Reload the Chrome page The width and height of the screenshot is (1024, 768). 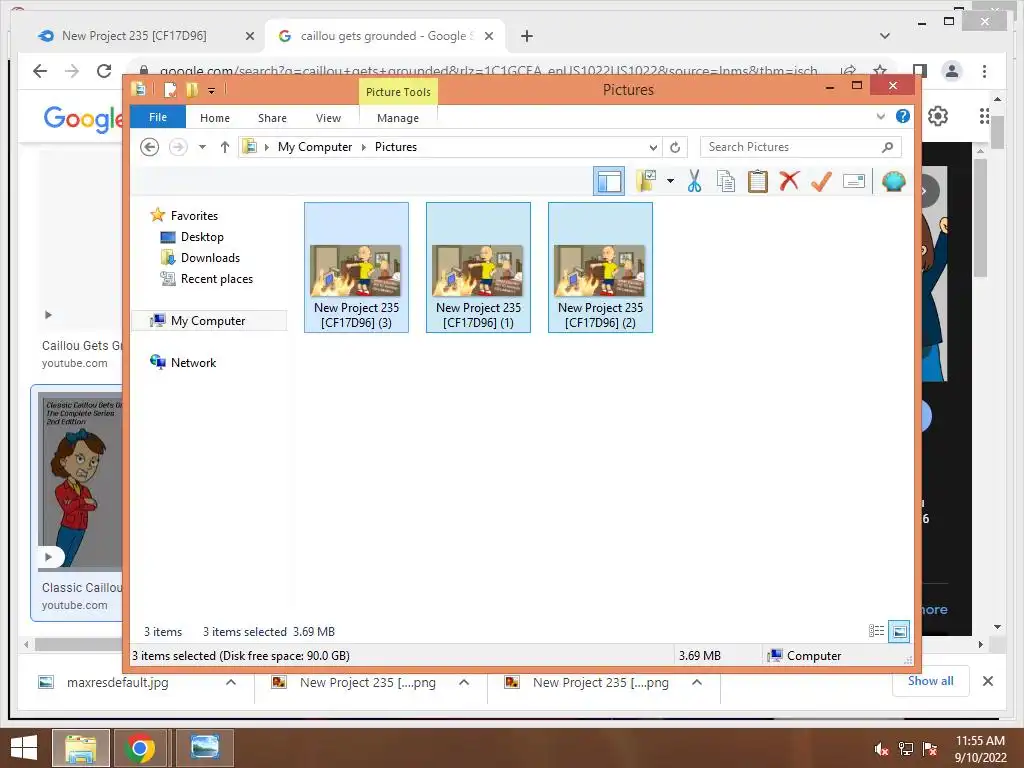point(104,71)
